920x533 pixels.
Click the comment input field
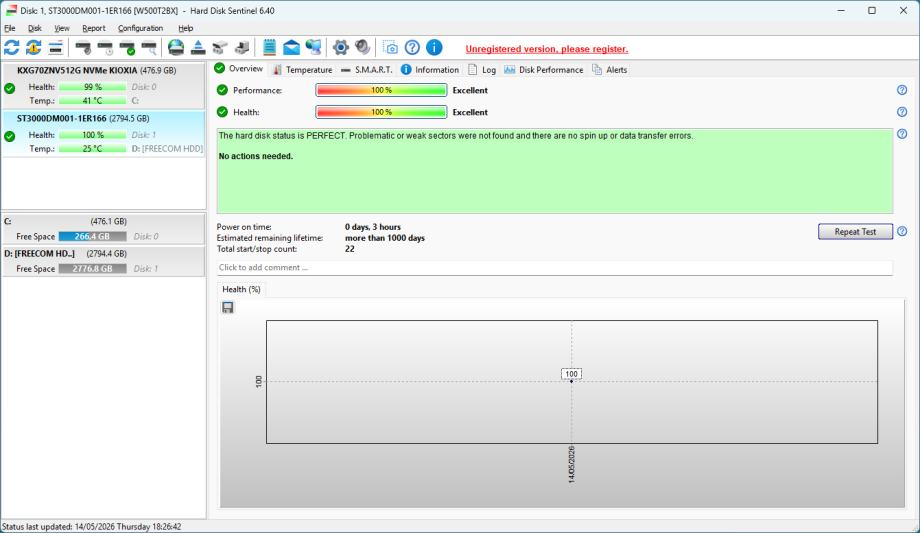(x=554, y=268)
